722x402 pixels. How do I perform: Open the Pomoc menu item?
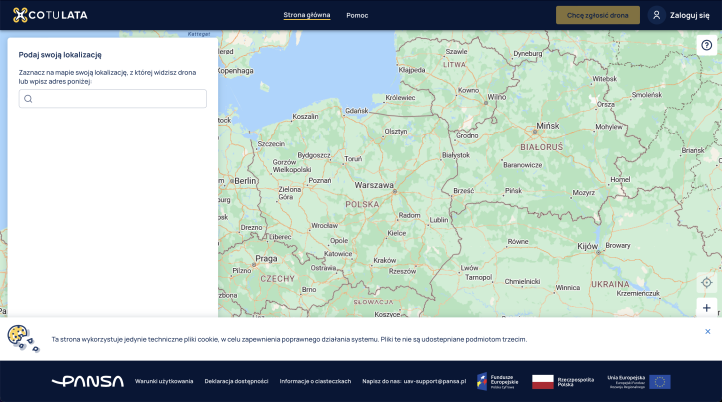click(x=357, y=15)
